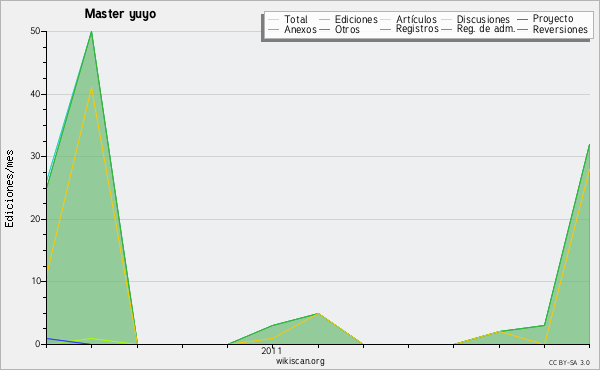This screenshot has height=370, width=600.
Task: Click the 'wikiscan.org' caption
Action: [300, 361]
